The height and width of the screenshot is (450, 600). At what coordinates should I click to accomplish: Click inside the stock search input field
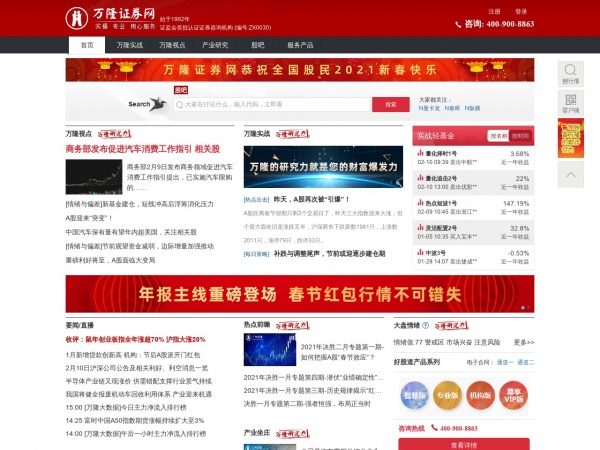tap(272, 104)
